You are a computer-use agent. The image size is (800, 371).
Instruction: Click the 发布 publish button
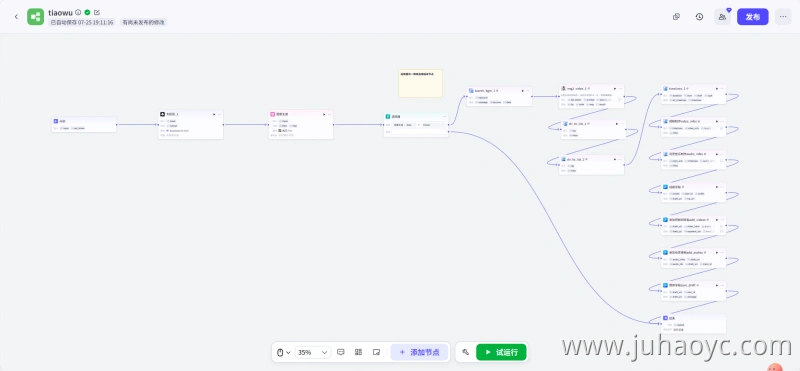click(x=753, y=17)
